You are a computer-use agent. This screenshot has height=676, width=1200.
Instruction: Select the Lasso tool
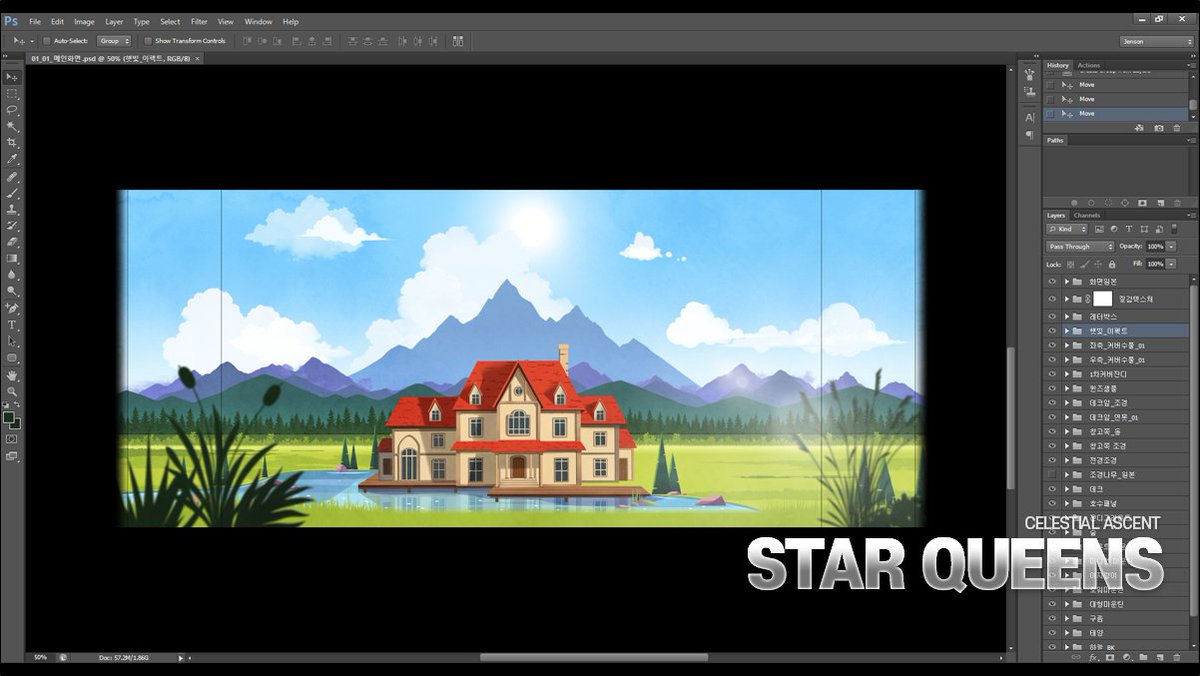12,110
